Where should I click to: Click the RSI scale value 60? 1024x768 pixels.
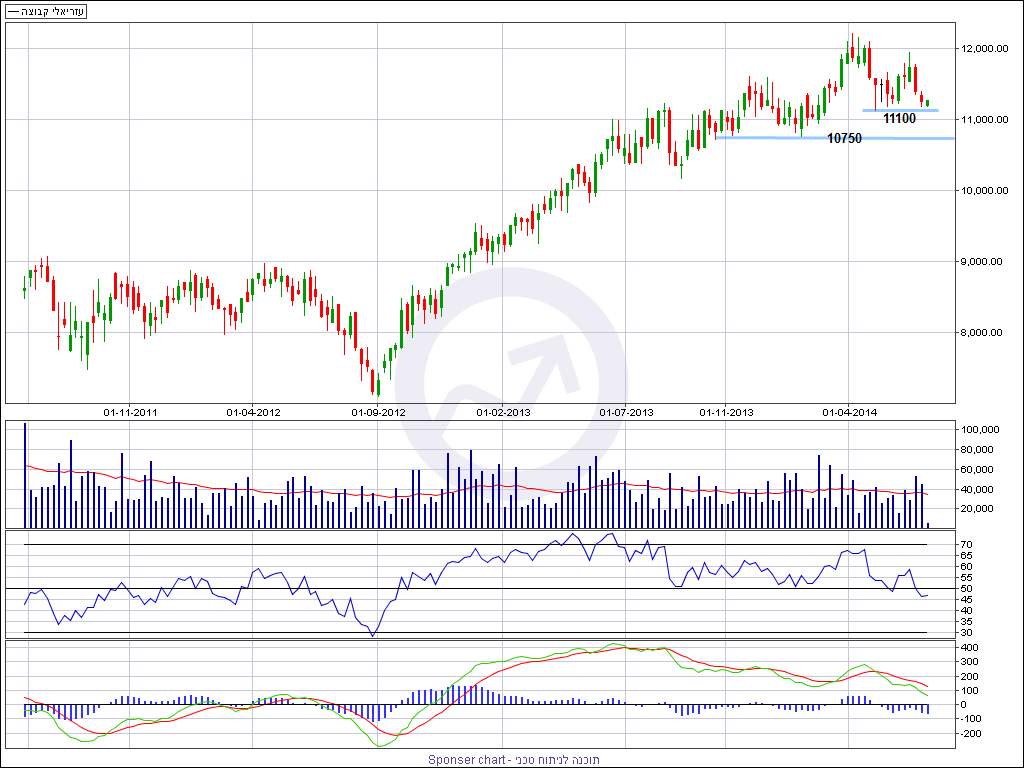(966, 567)
